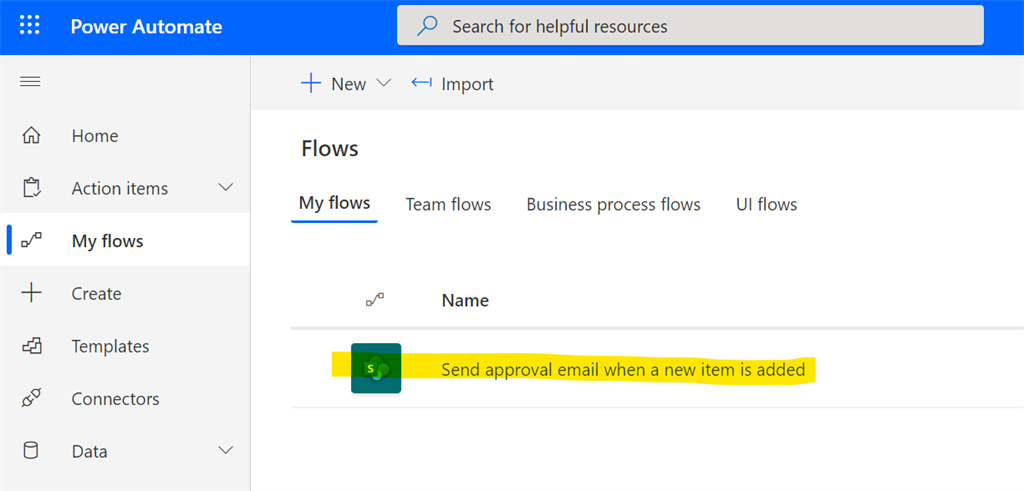Click the Create plus icon

pos(31,293)
